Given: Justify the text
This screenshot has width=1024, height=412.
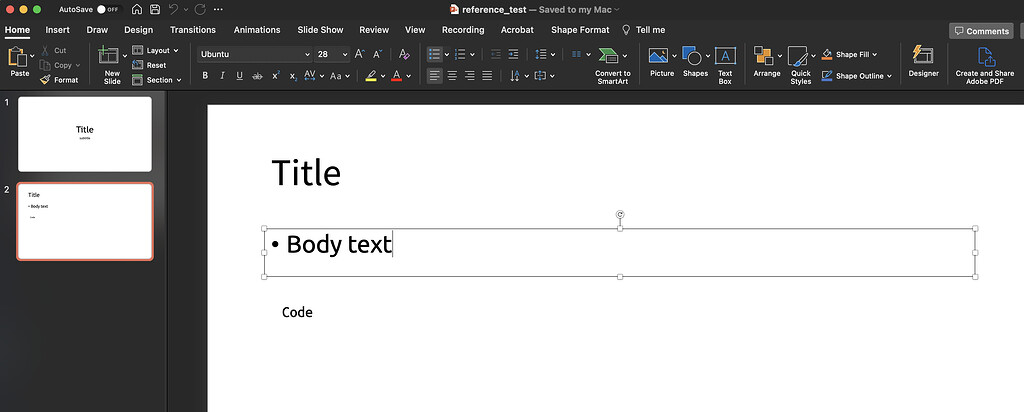Looking at the screenshot, I should click(x=487, y=76).
